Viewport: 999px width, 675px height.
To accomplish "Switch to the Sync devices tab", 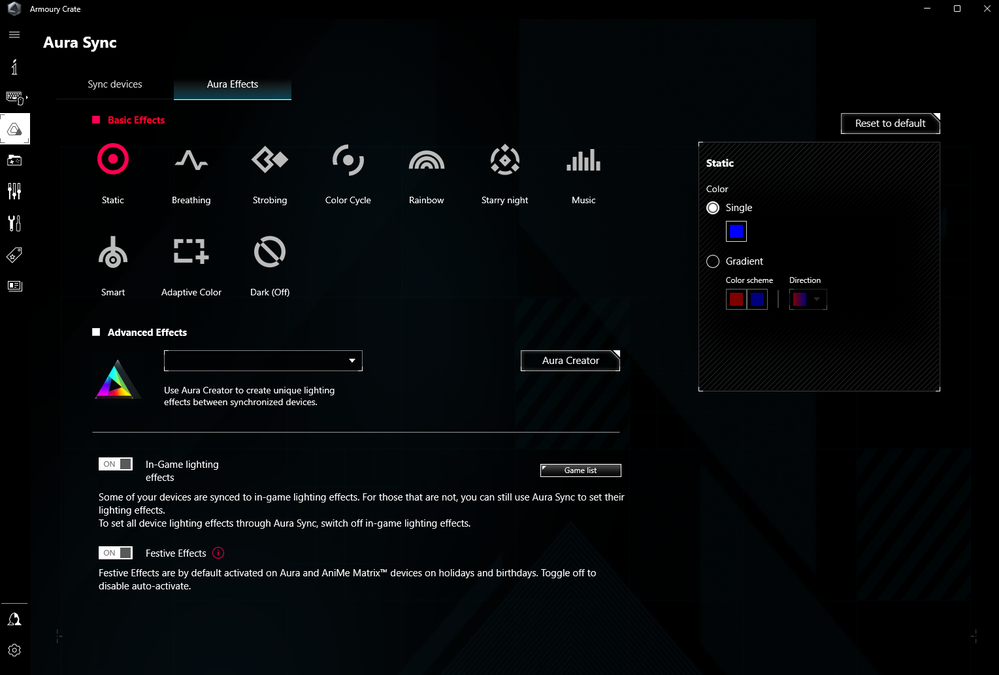I will pyautogui.click(x=115, y=84).
